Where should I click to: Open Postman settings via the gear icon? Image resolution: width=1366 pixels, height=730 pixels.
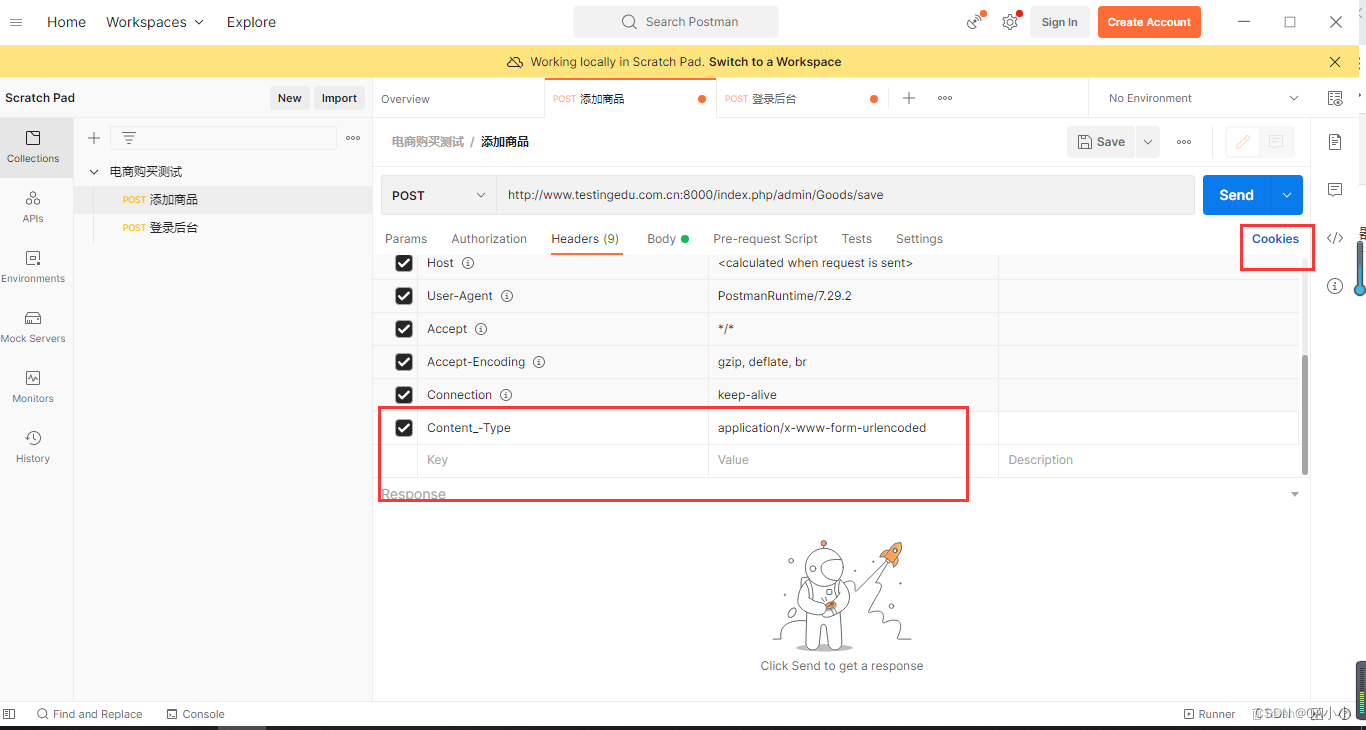[x=1010, y=21]
